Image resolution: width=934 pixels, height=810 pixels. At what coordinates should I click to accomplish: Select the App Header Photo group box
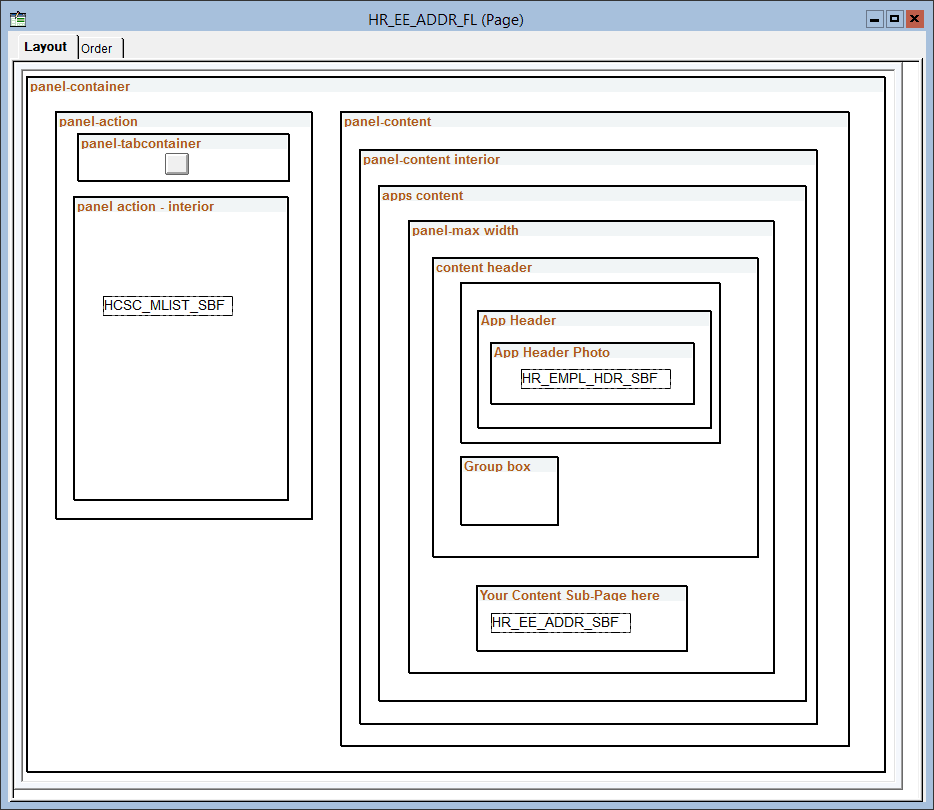(549, 352)
